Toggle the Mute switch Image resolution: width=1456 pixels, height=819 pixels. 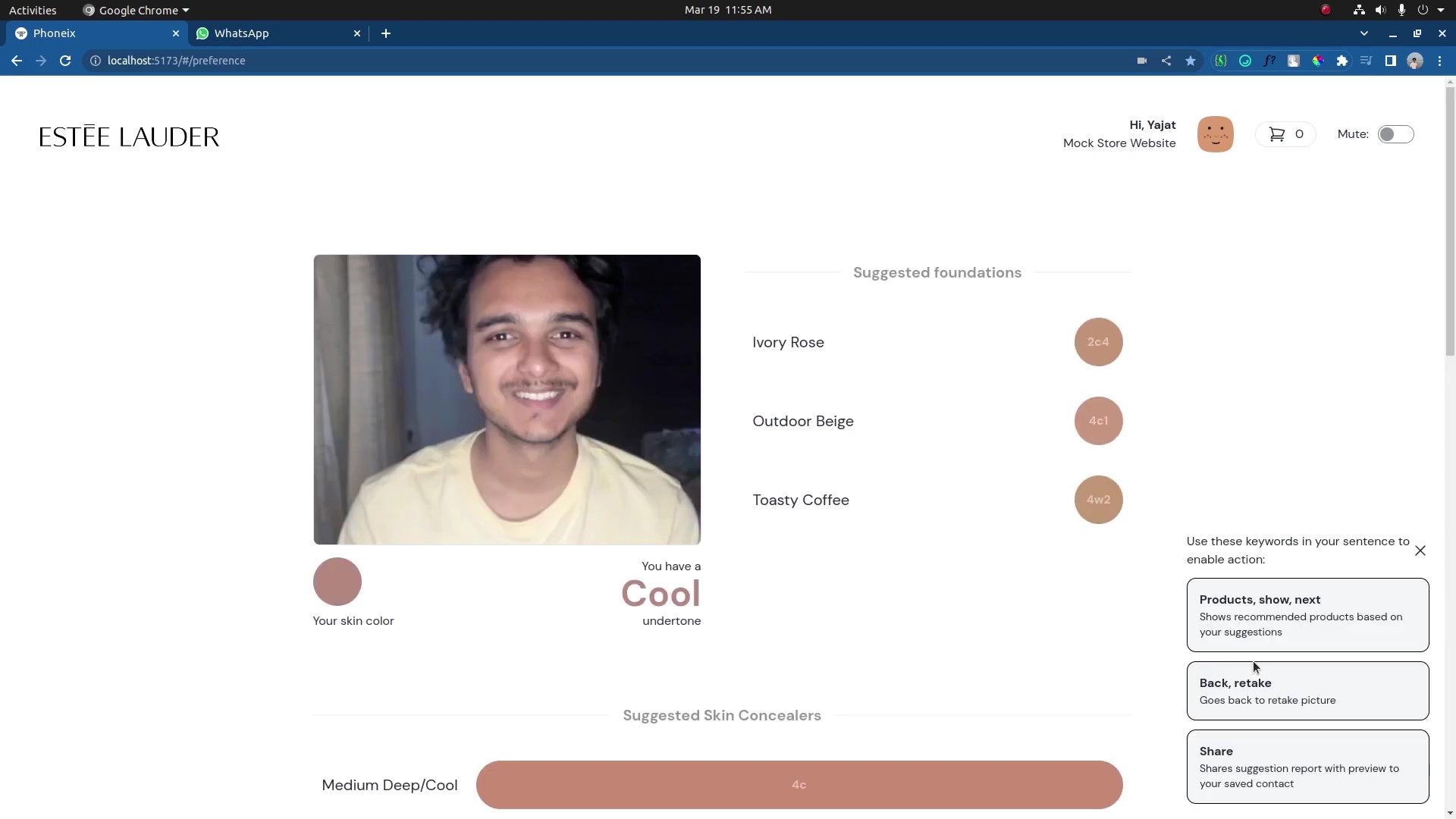pos(1395,134)
